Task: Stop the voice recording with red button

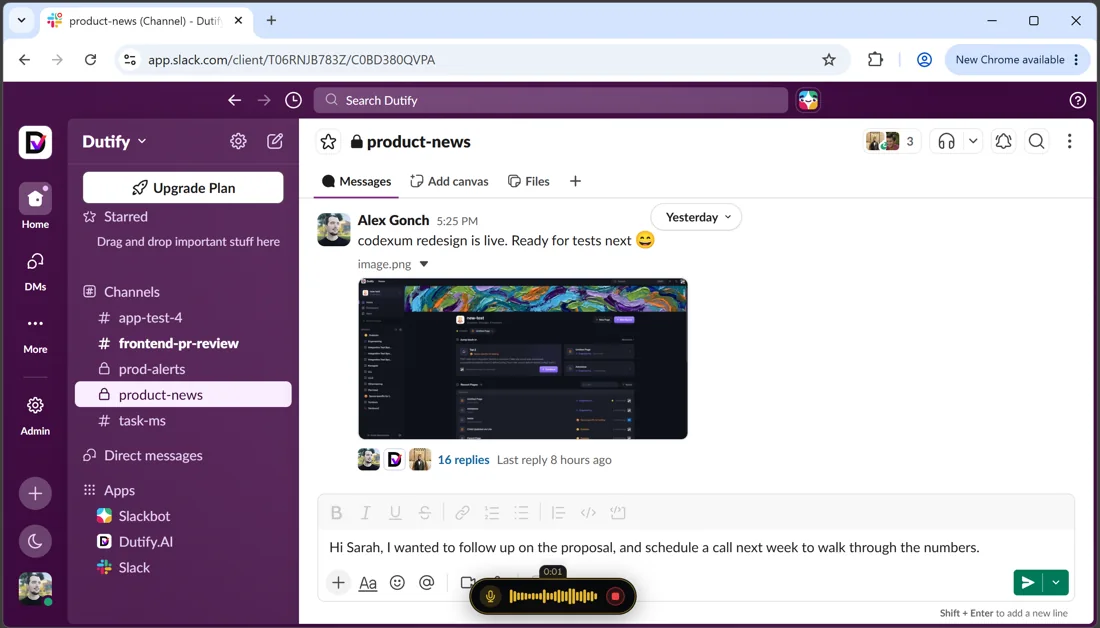Action: (615, 596)
